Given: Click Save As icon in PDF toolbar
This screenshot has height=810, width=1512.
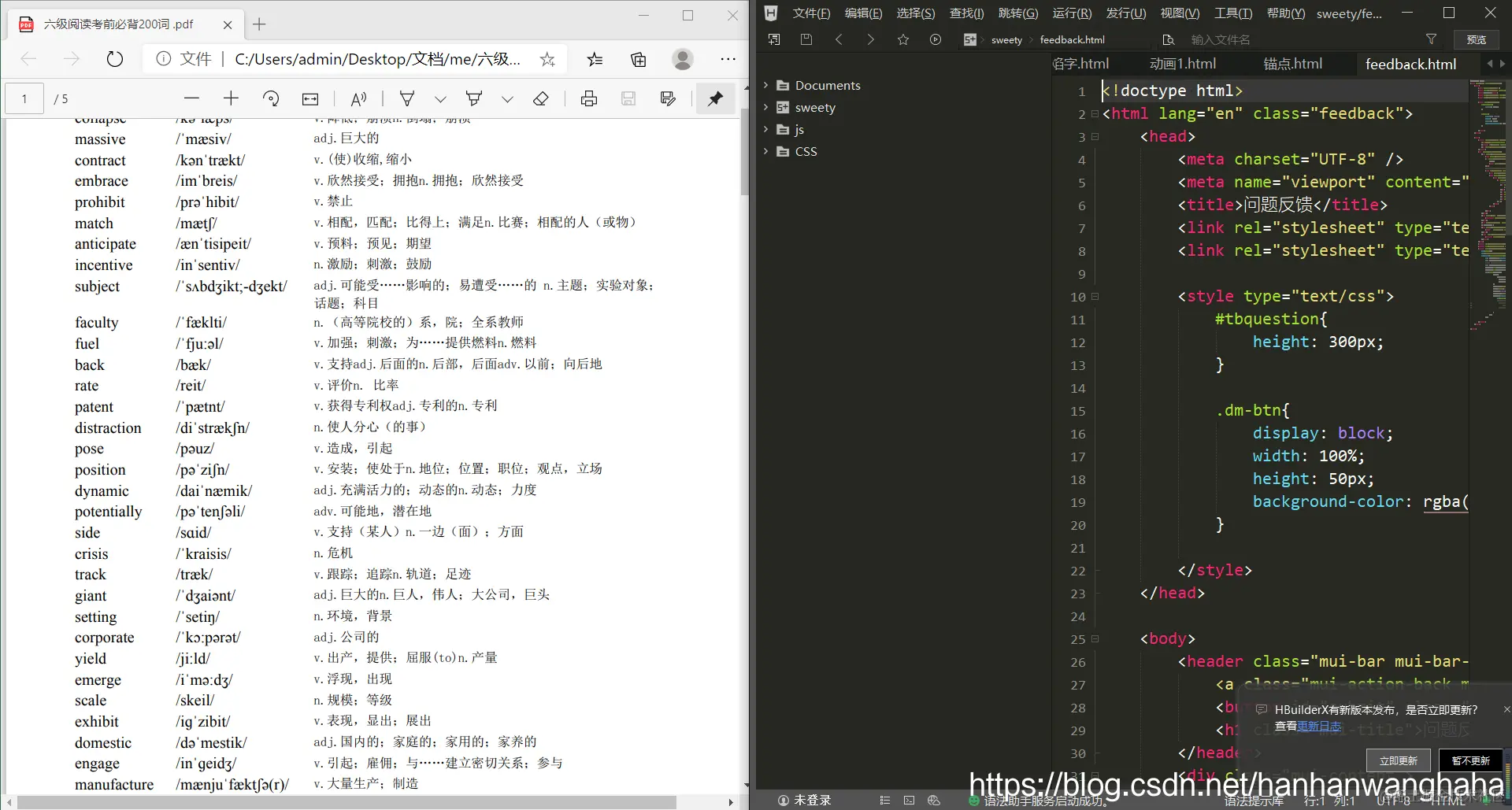Looking at the screenshot, I should point(668,98).
